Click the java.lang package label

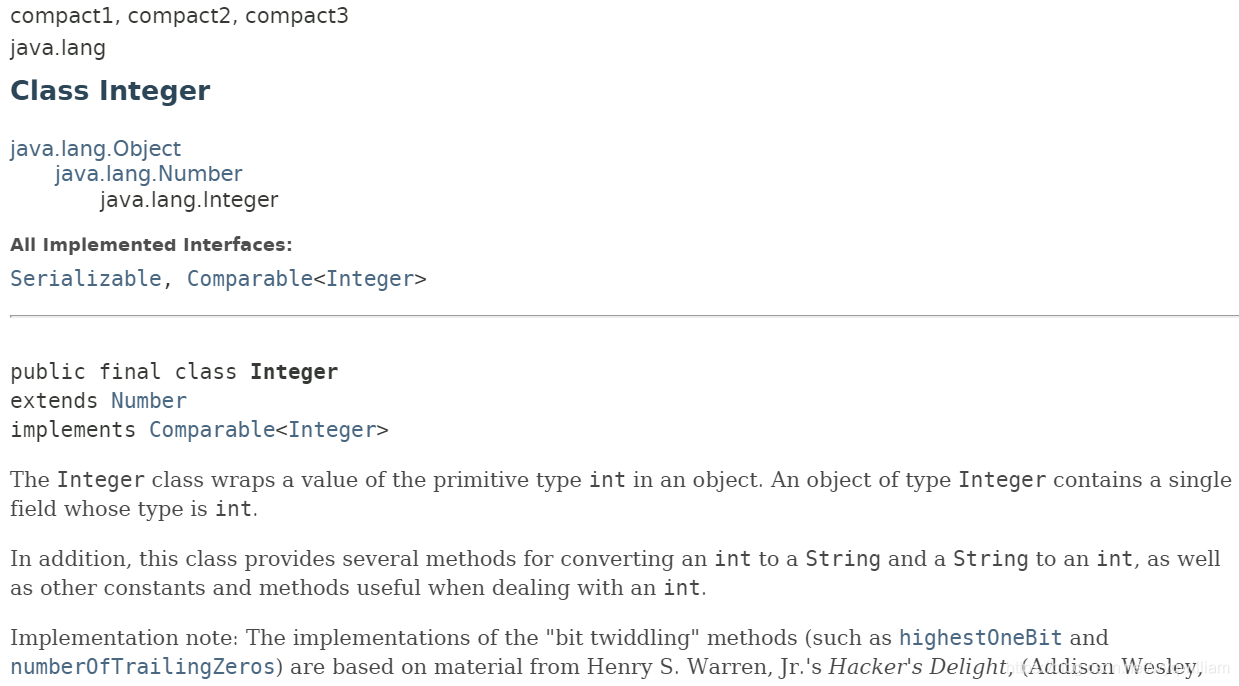[x=58, y=48]
